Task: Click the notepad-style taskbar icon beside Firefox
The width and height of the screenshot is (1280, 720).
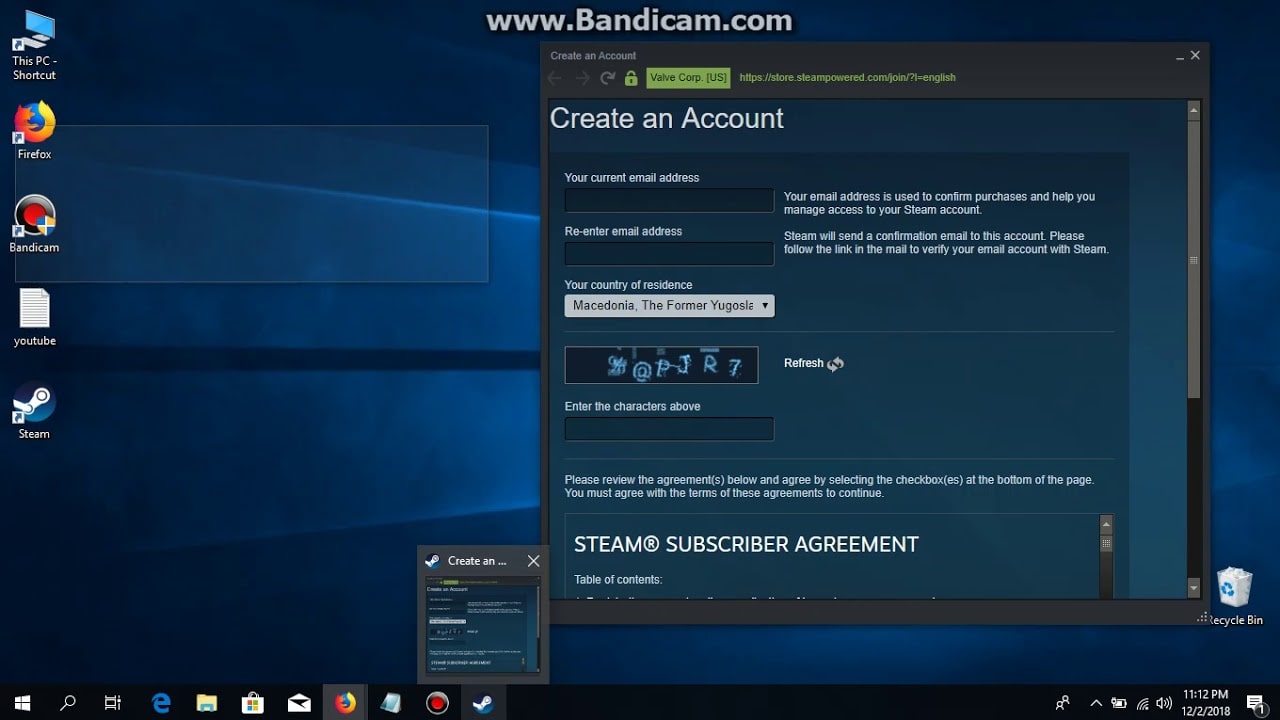Action: coord(391,703)
